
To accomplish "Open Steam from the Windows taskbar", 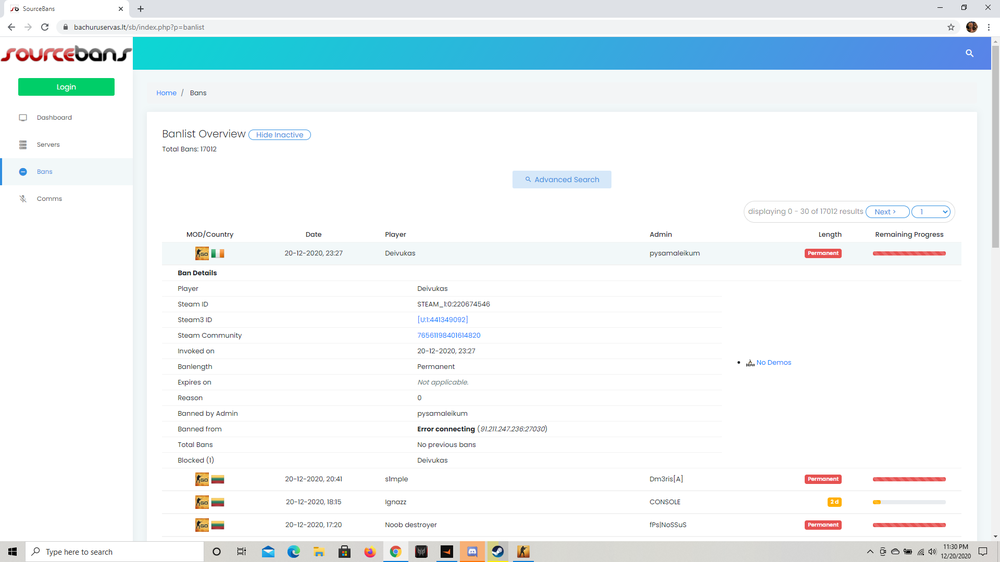I will coord(497,551).
